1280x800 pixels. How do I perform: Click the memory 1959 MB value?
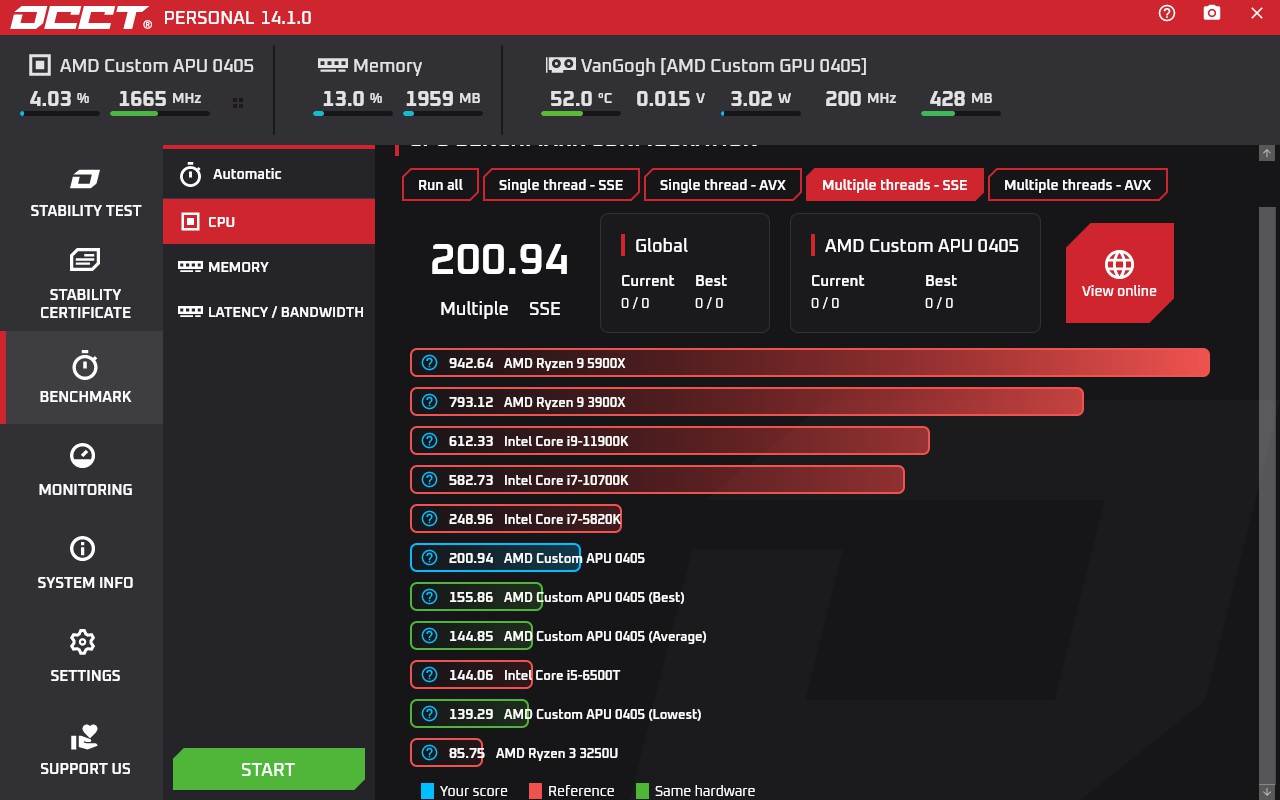click(443, 98)
